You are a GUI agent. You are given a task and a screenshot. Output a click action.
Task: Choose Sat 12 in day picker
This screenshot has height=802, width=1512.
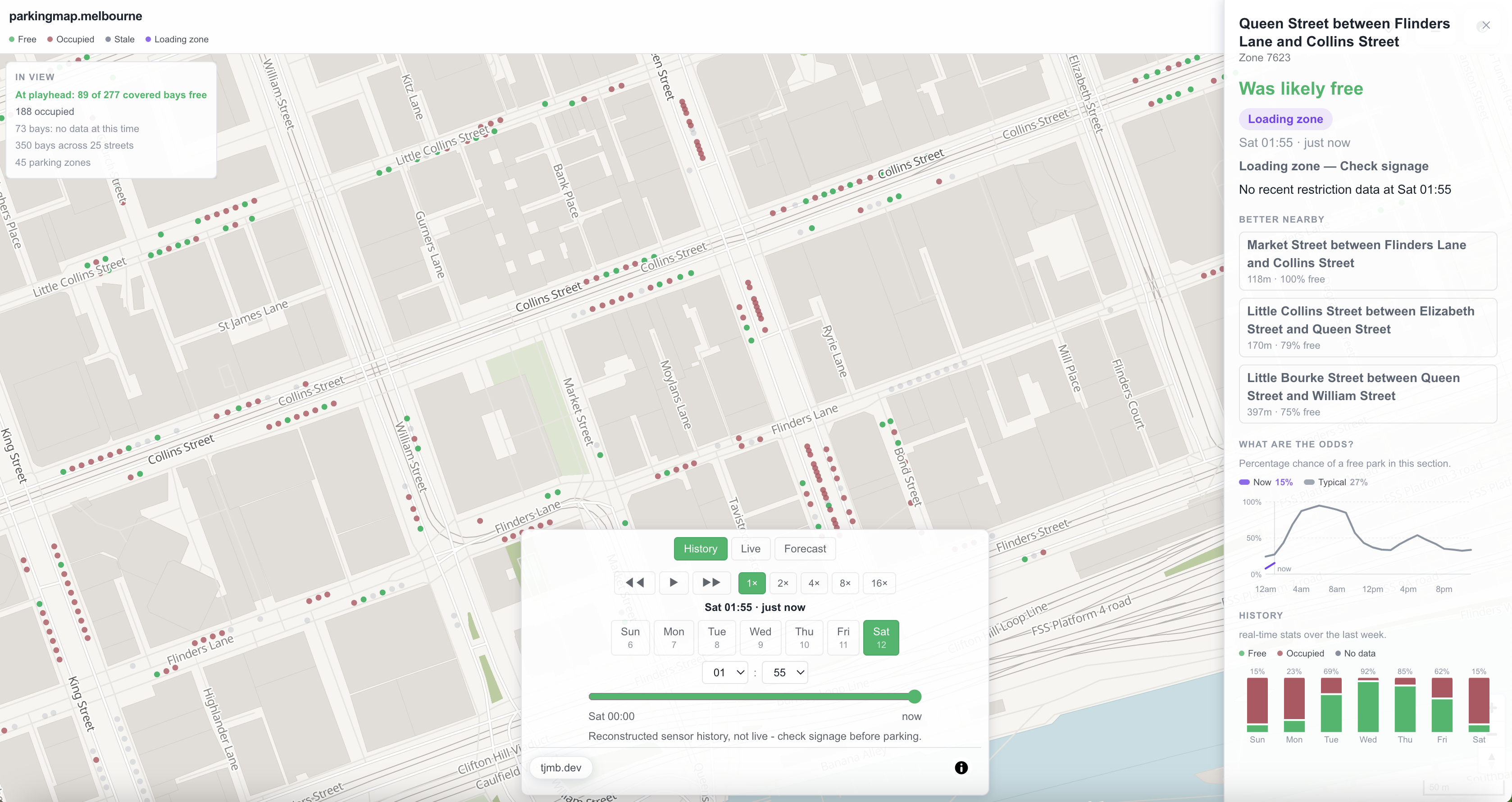click(x=881, y=638)
